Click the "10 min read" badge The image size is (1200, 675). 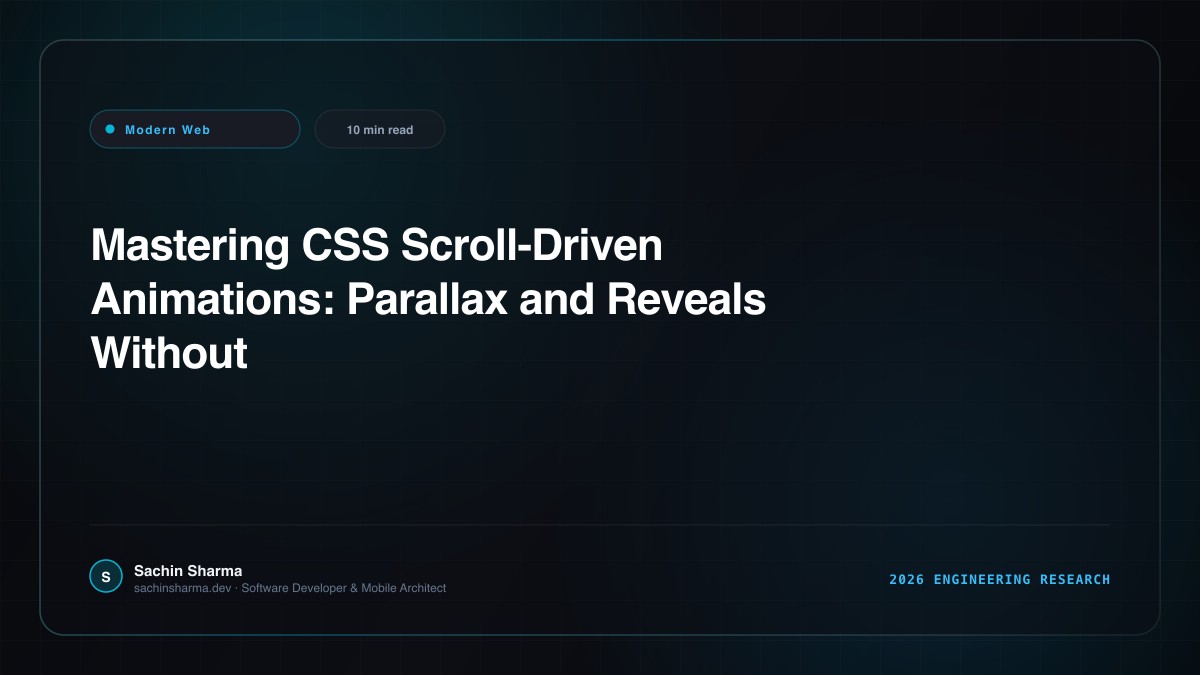coord(380,129)
